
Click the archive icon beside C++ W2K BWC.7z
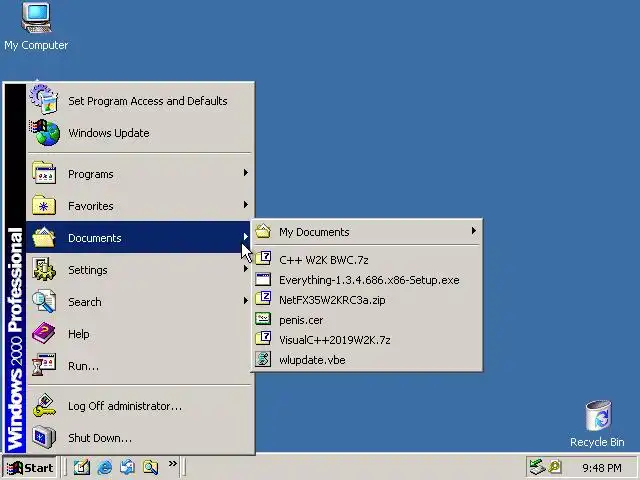pyautogui.click(x=263, y=259)
